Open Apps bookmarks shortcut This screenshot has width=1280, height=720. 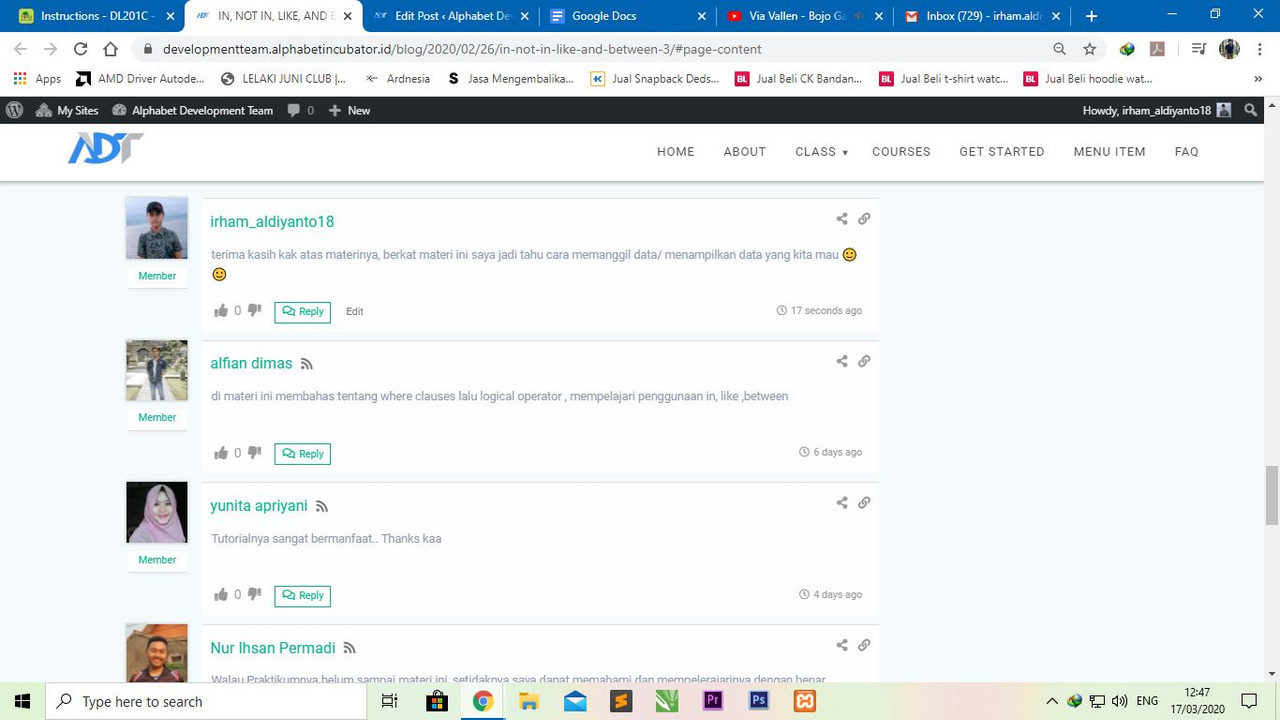[37, 79]
